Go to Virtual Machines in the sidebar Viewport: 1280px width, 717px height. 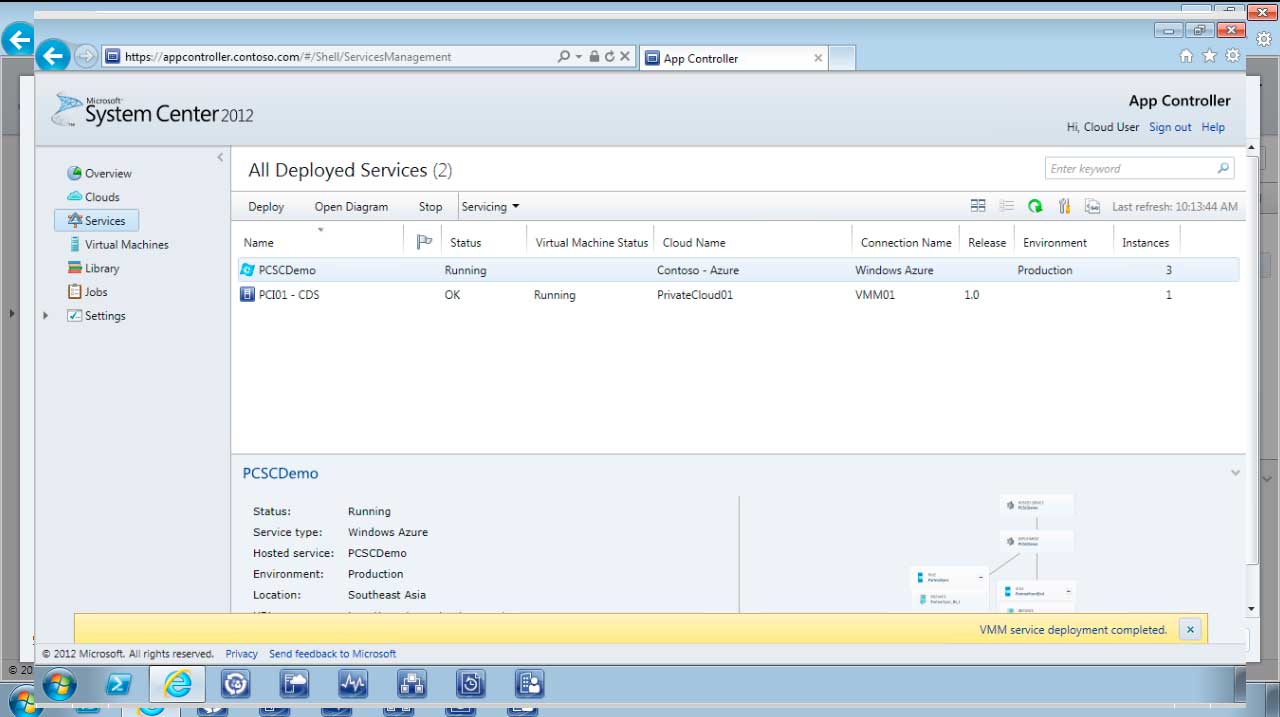click(118, 244)
